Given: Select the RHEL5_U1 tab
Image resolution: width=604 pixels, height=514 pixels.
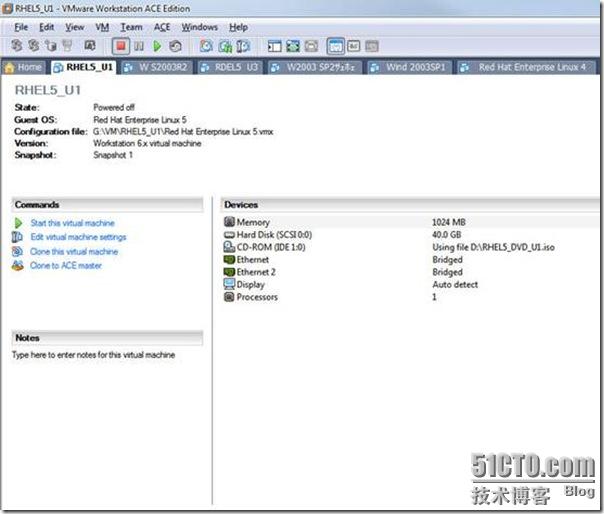Looking at the screenshot, I should (84, 67).
